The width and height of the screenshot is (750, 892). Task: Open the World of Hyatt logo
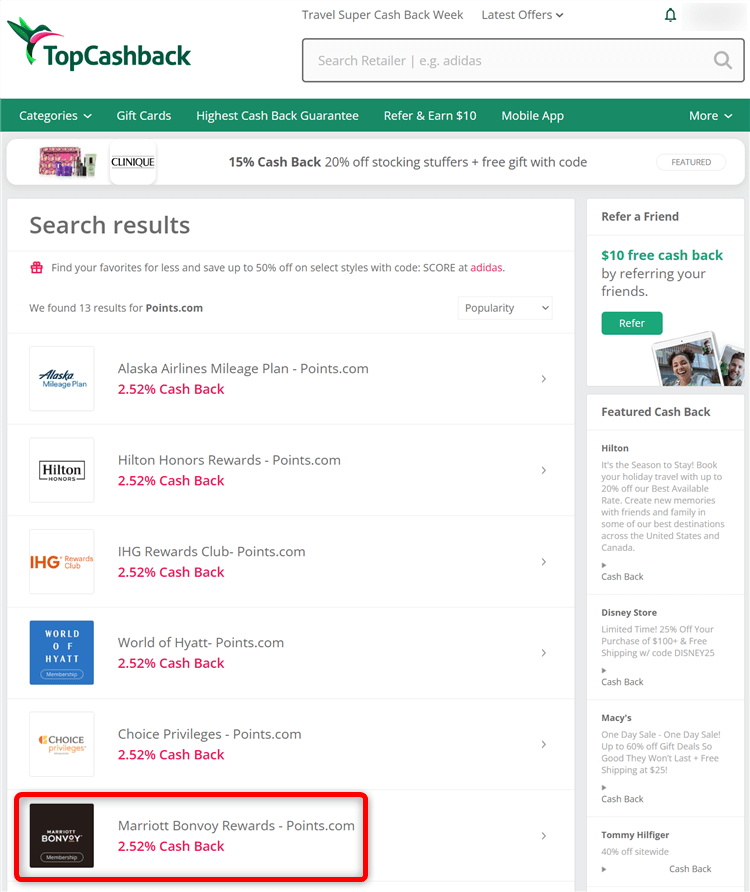[x=62, y=653]
